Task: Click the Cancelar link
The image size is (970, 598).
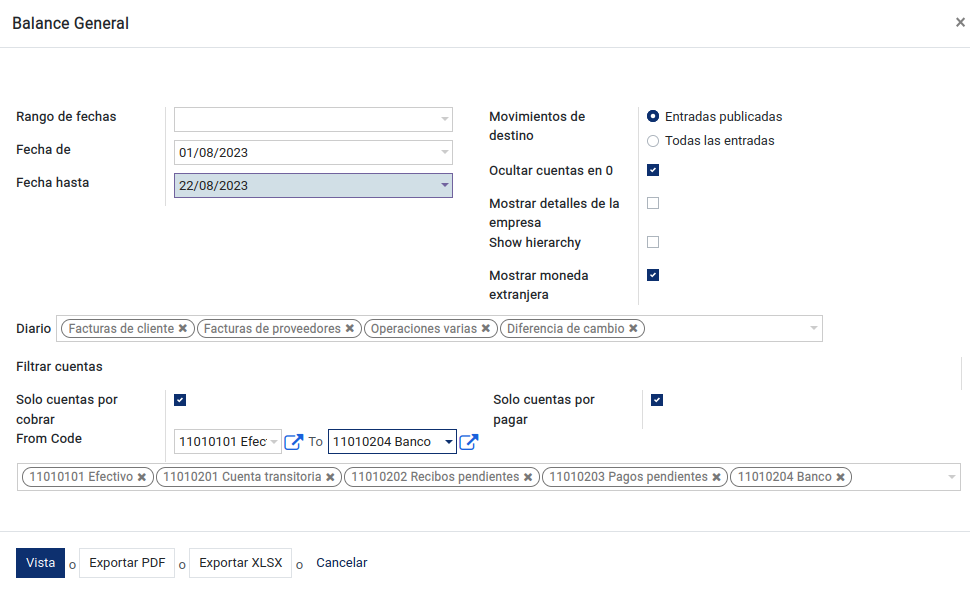Action: [x=341, y=563]
